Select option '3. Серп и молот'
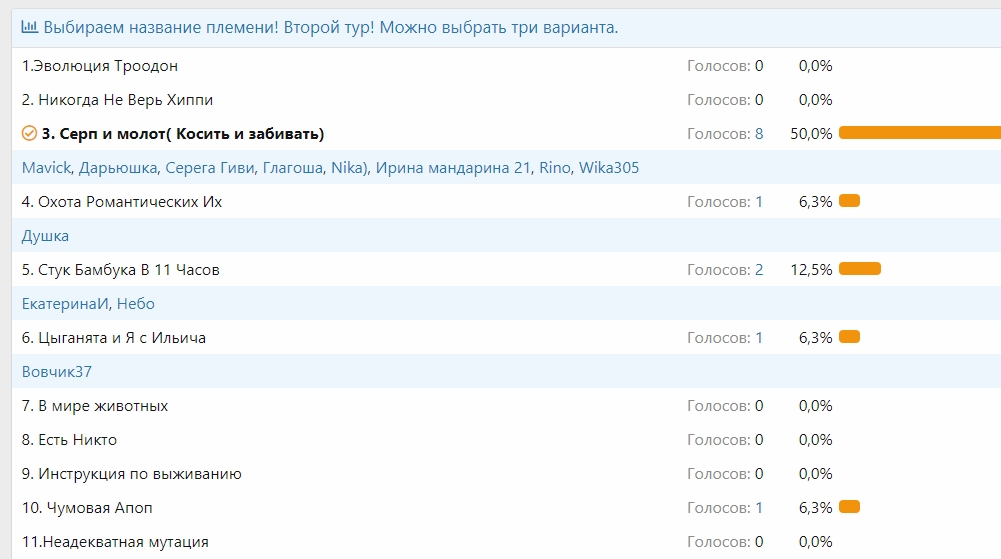The width and height of the screenshot is (1001, 559). (183, 134)
